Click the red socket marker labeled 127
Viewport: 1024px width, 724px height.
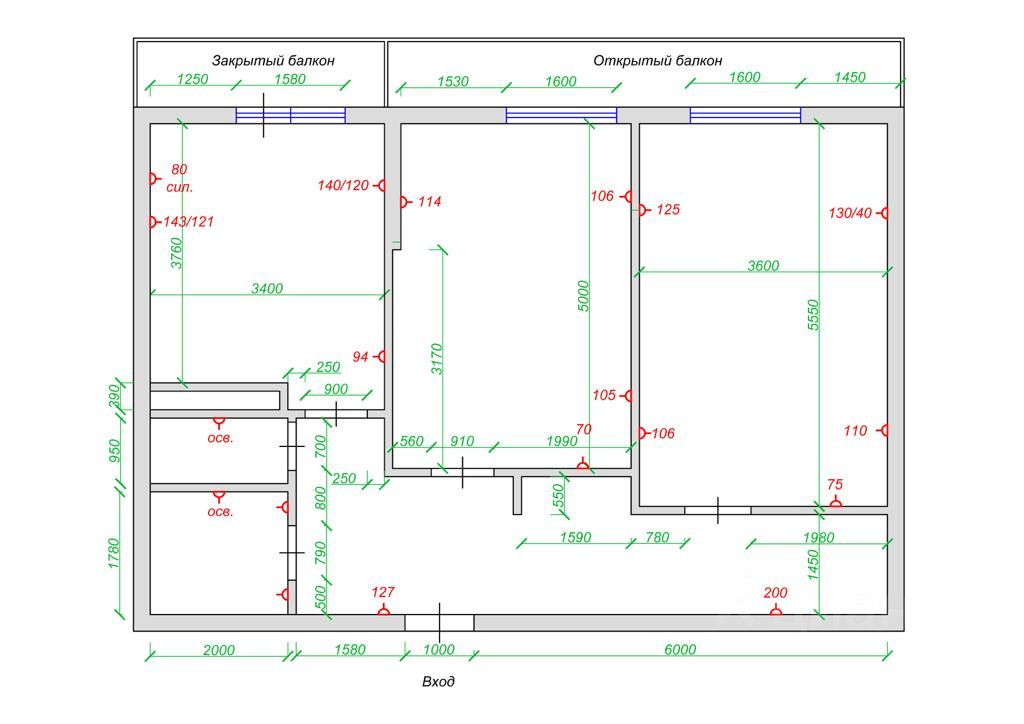point(383,611)
